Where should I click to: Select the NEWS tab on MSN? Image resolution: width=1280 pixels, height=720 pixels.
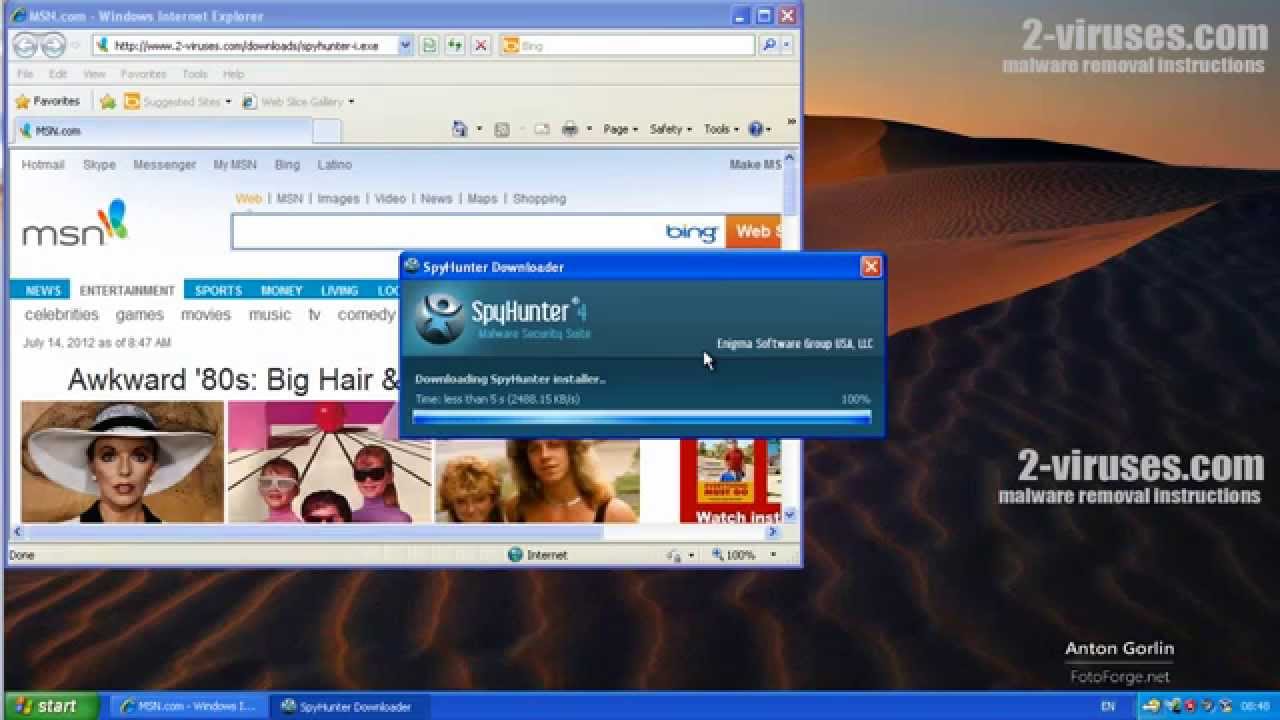point(43,290)
